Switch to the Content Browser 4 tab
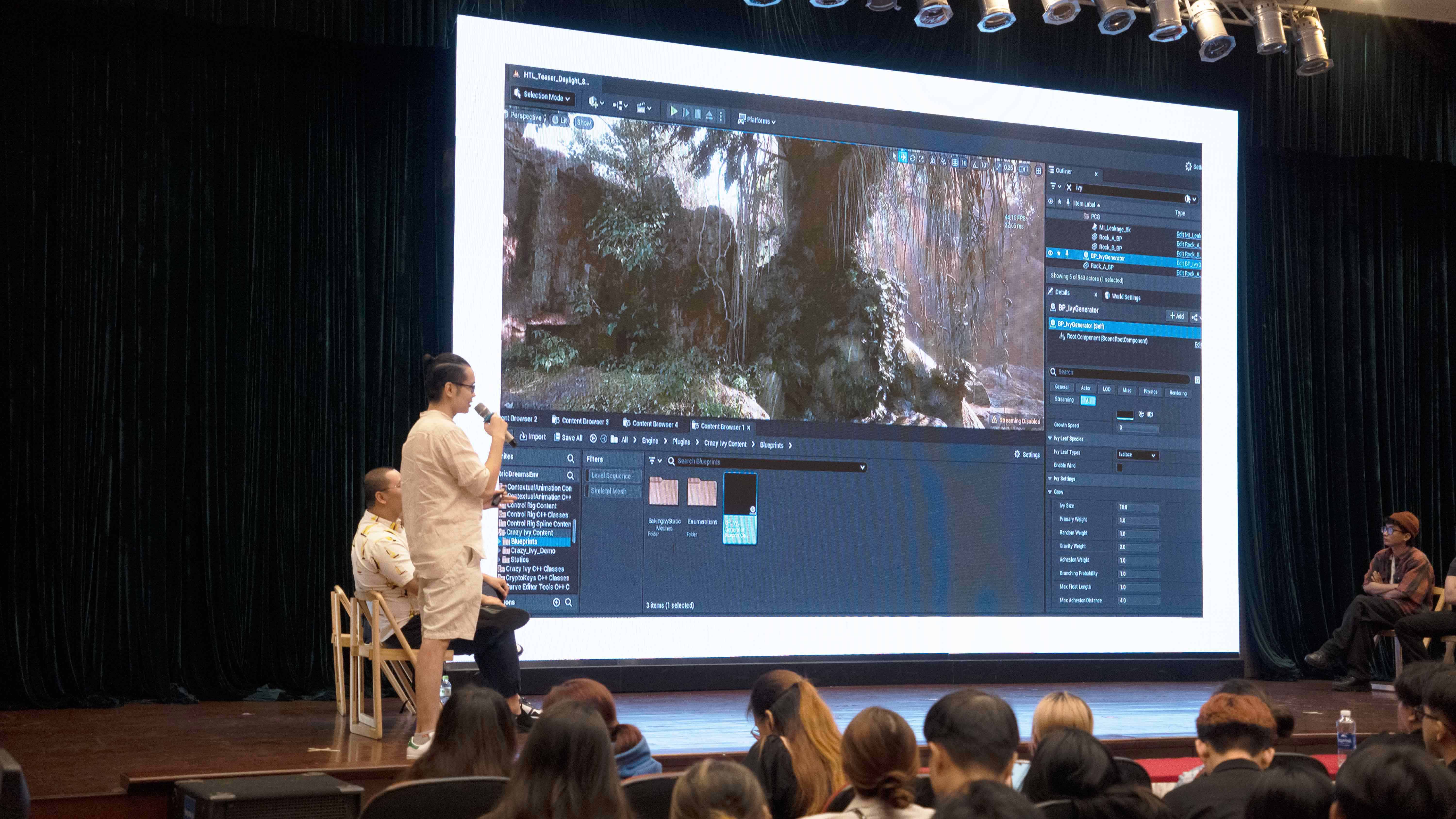 pos(651,423)
